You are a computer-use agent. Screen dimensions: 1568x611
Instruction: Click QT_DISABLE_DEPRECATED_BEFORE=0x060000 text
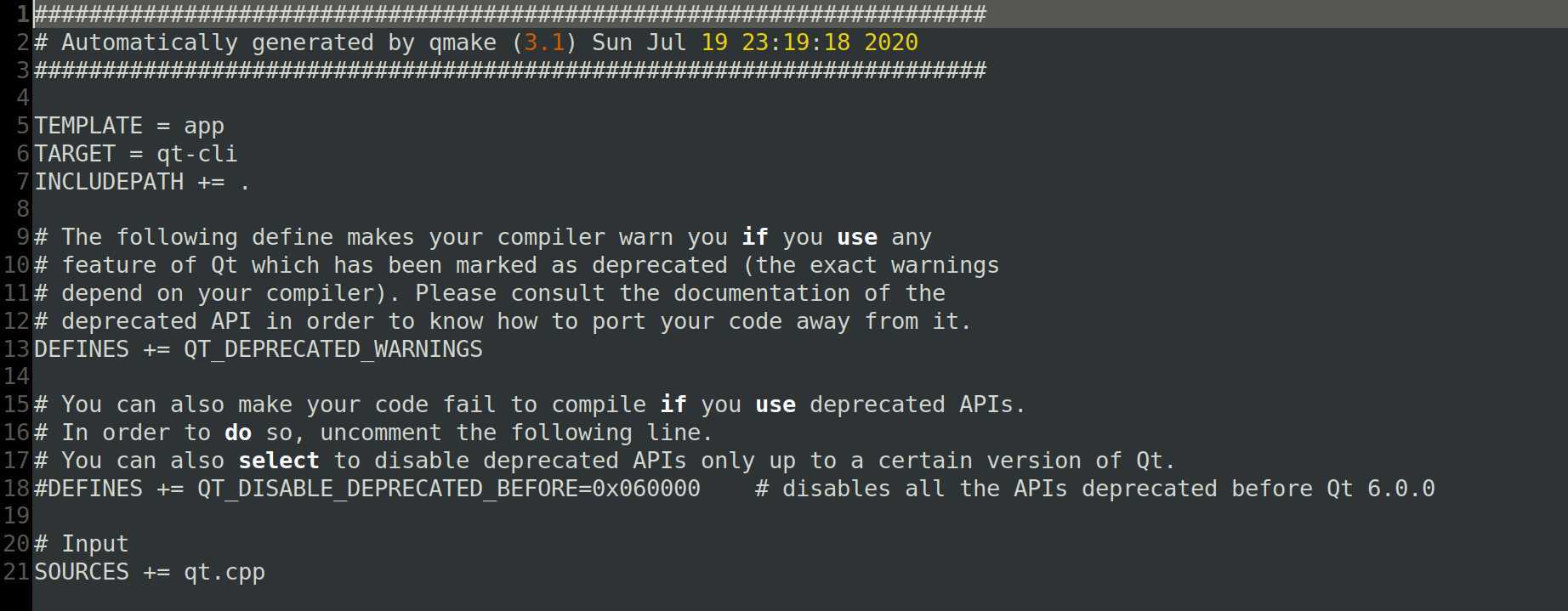coord(449,489)
